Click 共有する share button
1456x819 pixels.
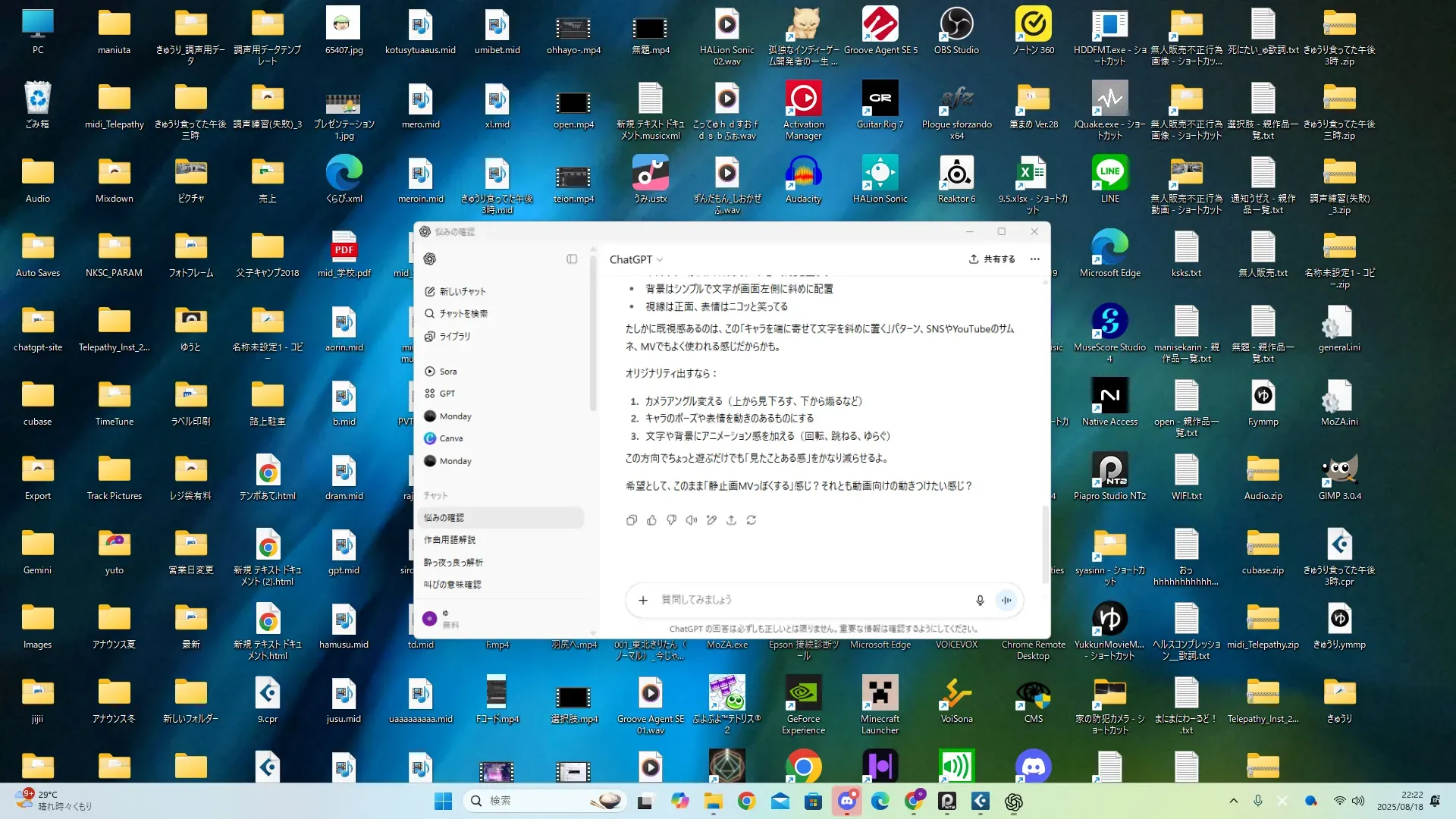992,259
